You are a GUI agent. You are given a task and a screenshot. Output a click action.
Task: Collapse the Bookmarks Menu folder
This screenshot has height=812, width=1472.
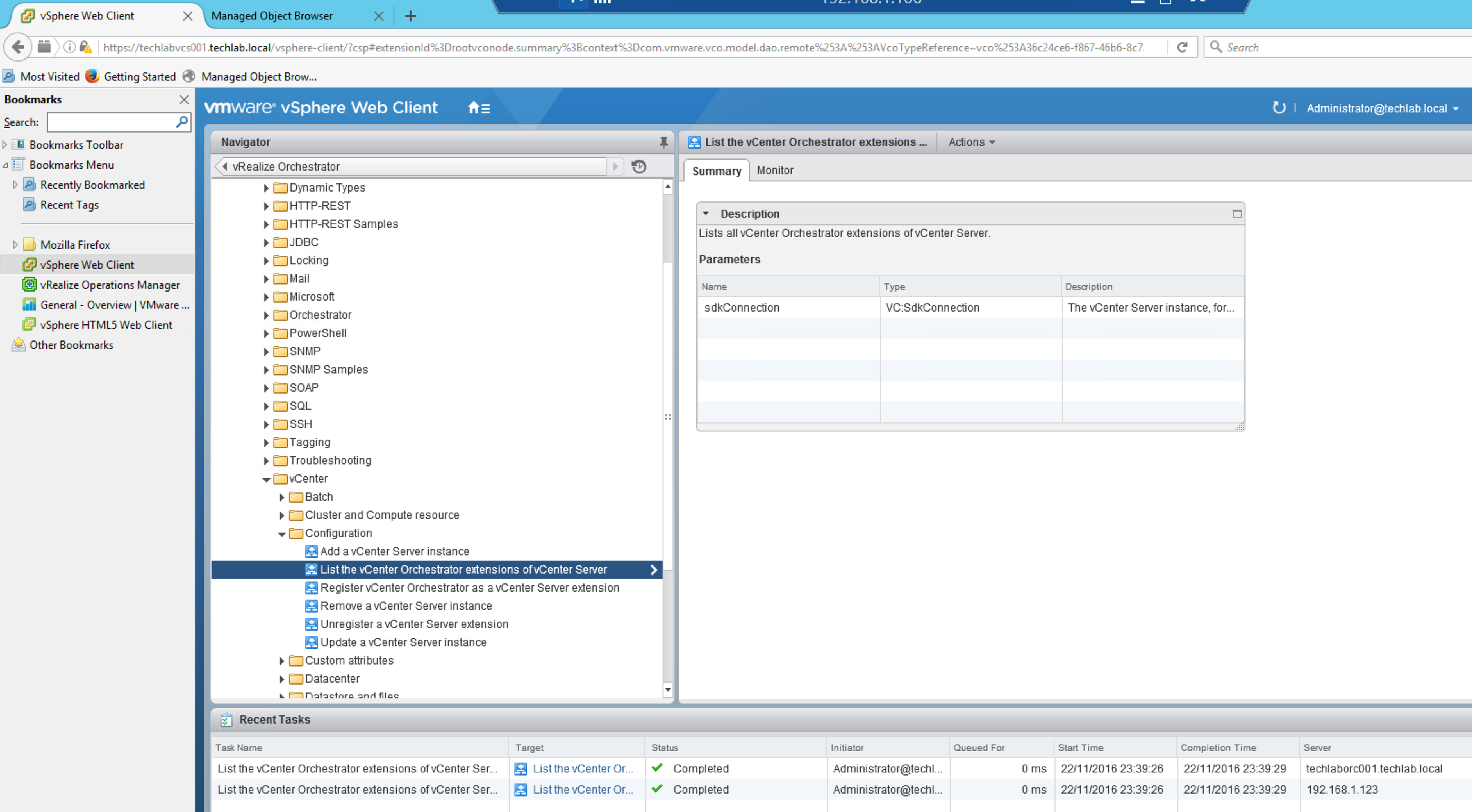coord(5,165)
